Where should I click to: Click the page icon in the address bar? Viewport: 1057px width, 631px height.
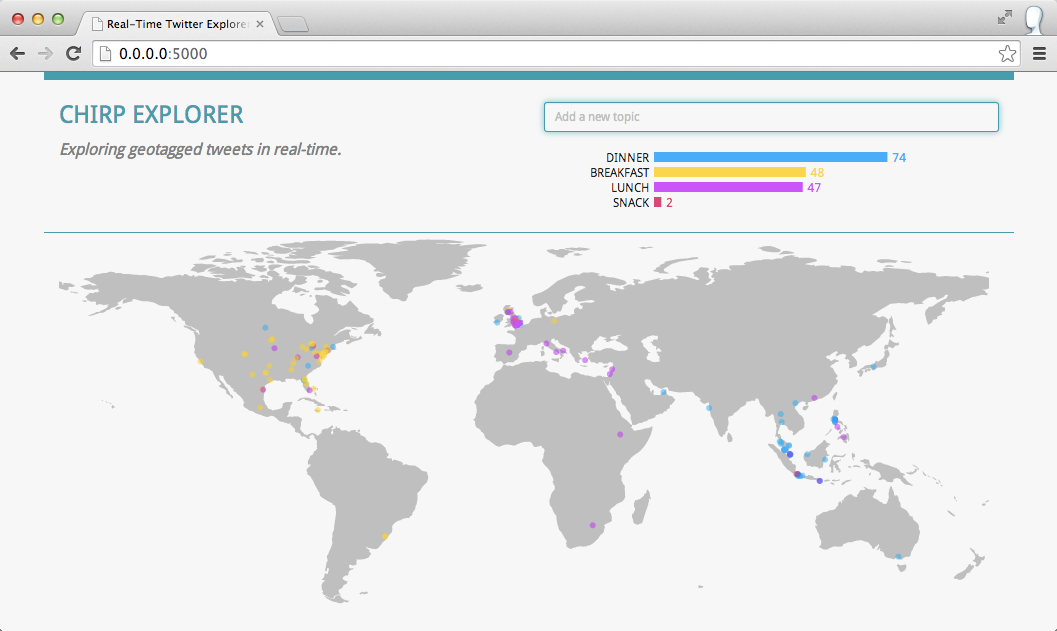105,53
